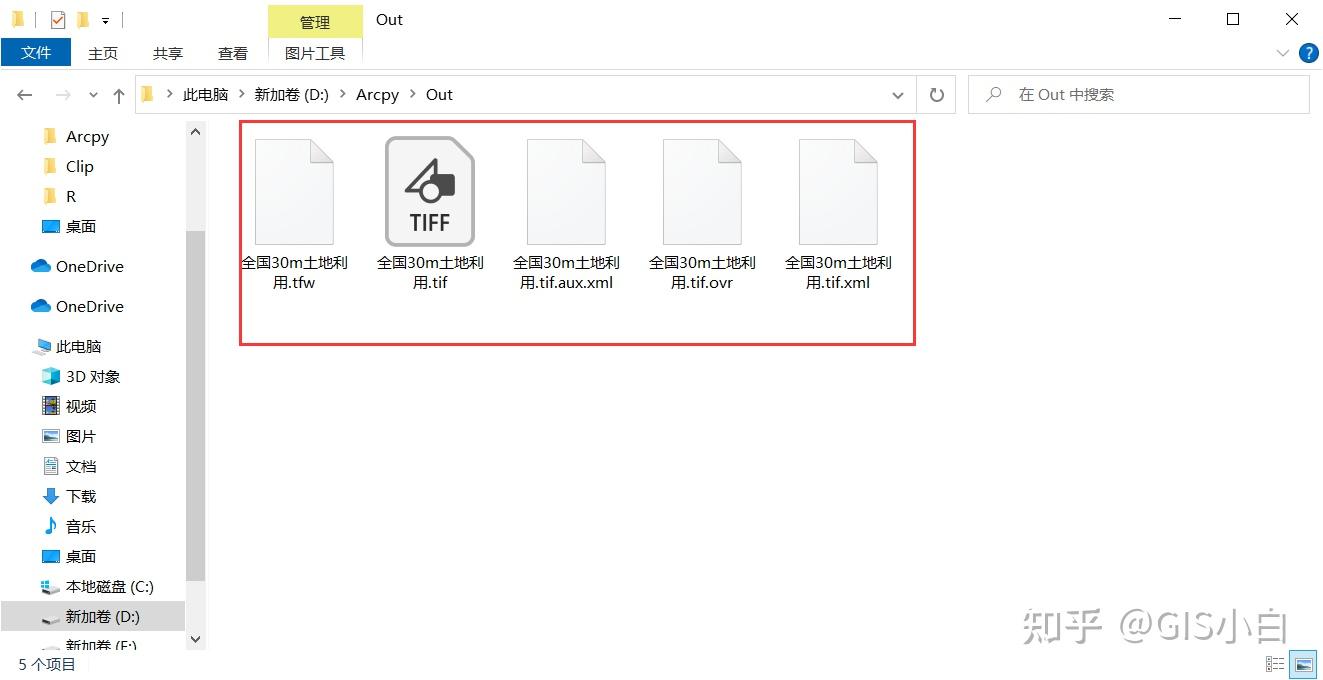Select the 全国30m土地利用.tif.ovr file

coord(702,190)
